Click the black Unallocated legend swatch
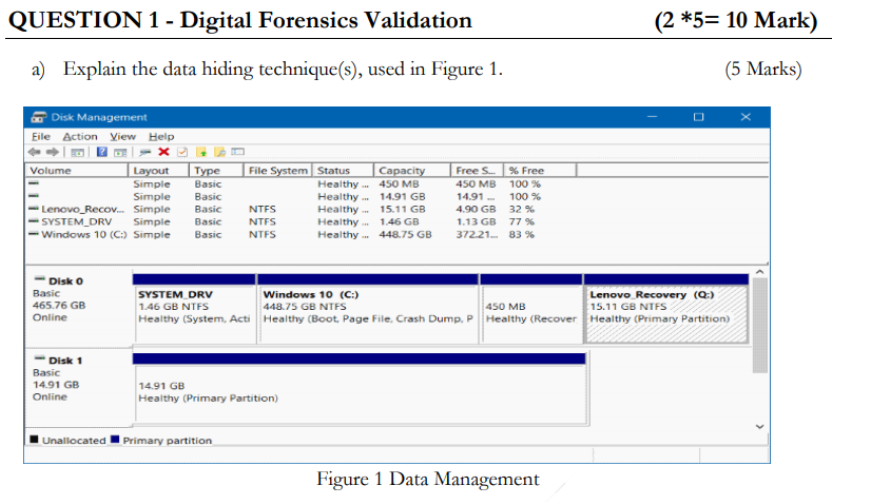 click(34, 439)
